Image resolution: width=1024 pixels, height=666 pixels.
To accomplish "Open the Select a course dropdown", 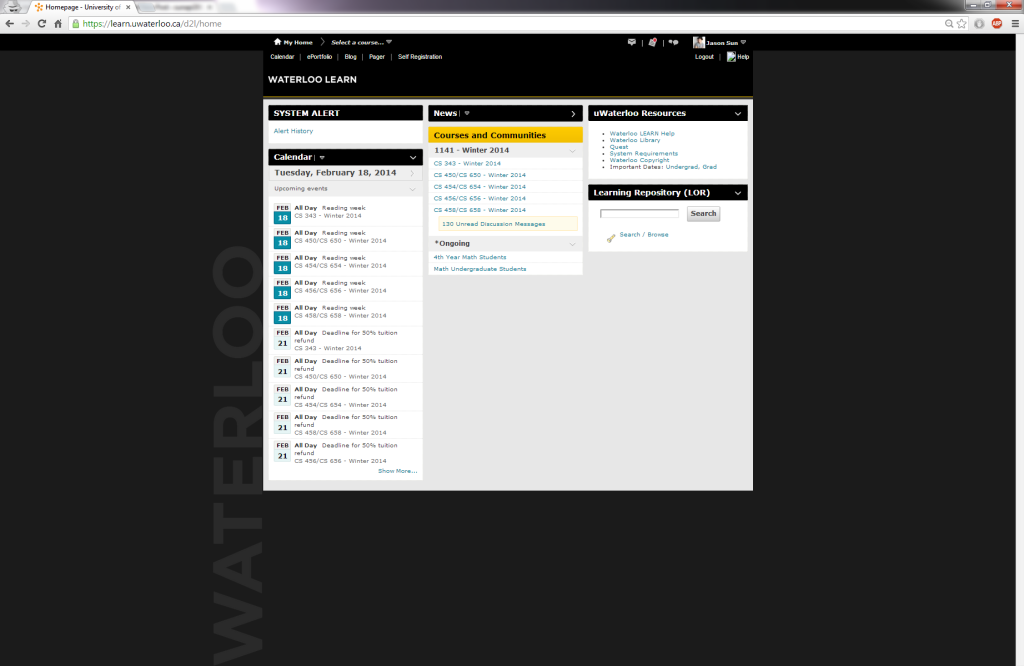I will tap(362, 42).
